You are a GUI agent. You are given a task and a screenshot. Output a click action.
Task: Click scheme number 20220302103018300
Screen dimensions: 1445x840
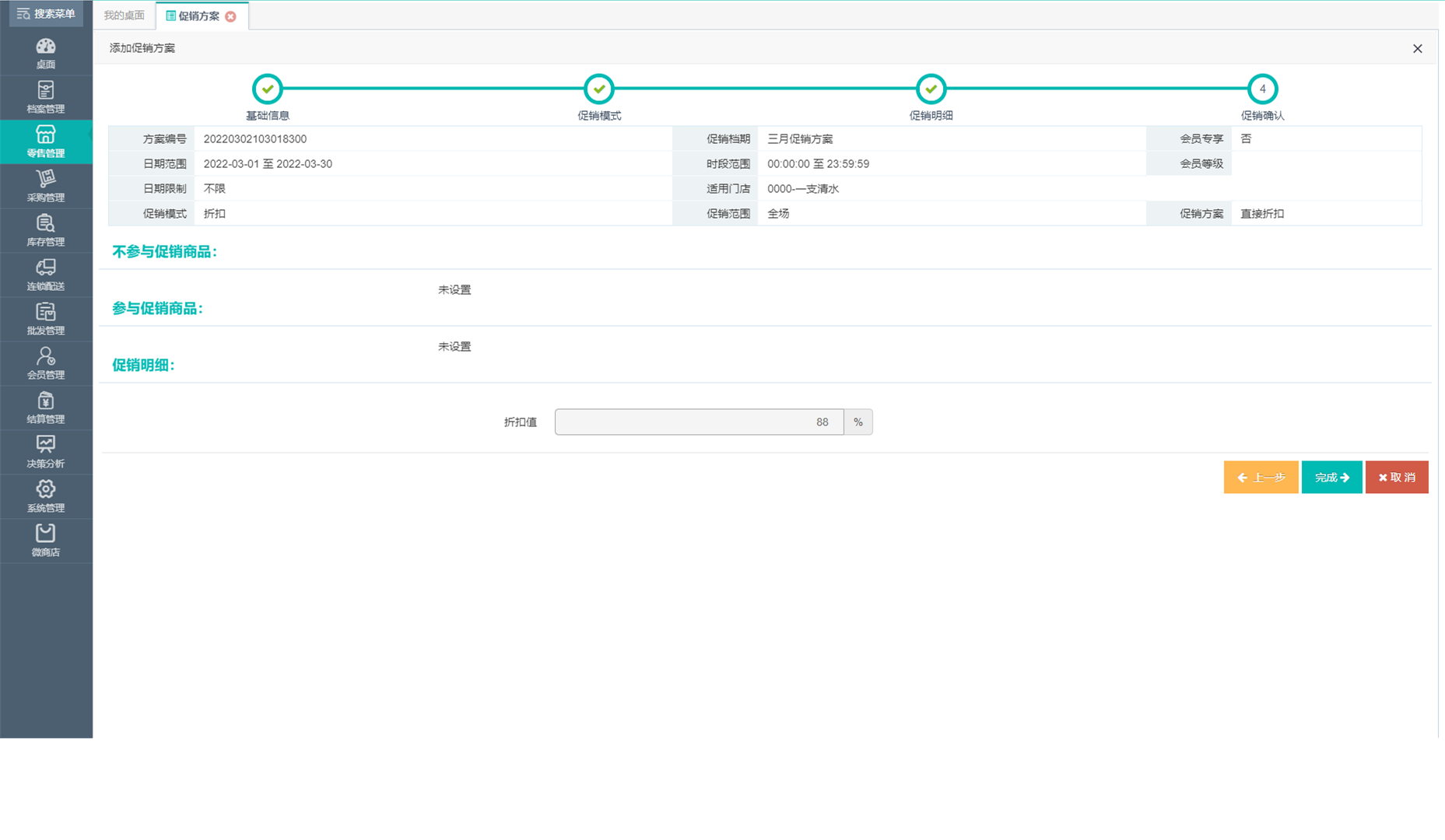(x=255, y=138)
